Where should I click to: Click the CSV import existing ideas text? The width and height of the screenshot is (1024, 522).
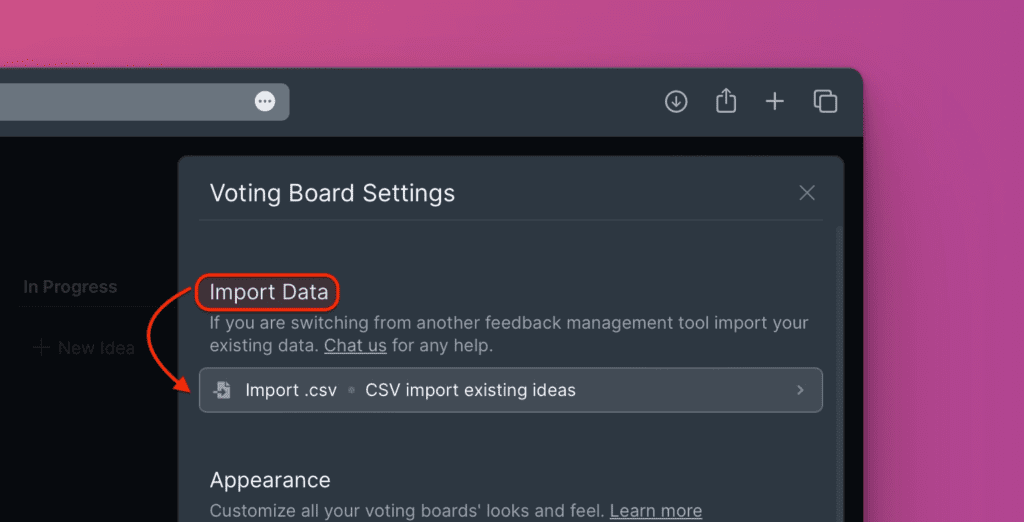click(470, 390)
